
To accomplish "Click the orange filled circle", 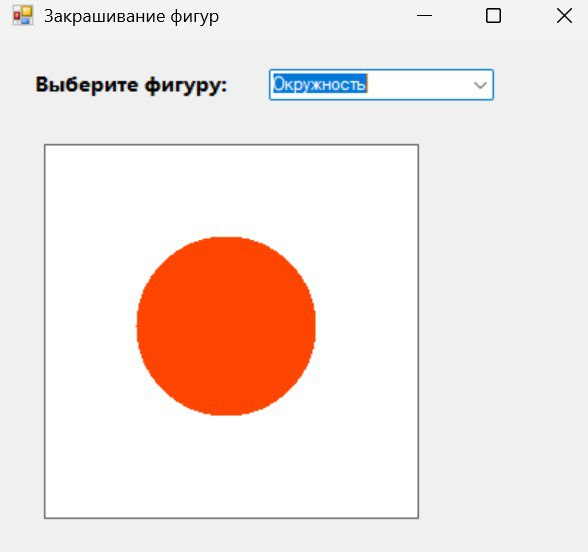I will (x=226, y=326).
